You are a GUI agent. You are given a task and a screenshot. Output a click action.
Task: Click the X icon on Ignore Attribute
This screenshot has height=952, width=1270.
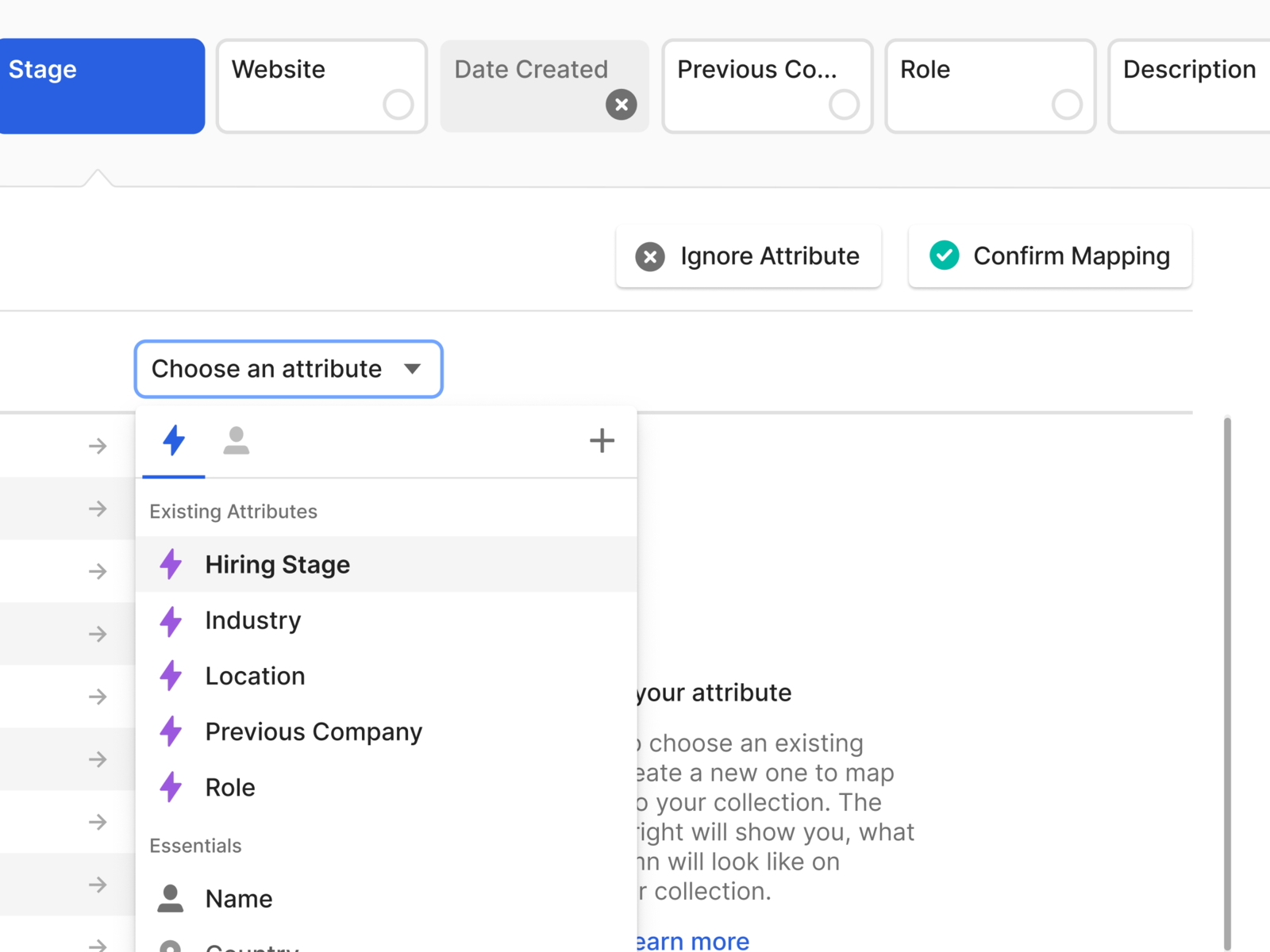650,255
